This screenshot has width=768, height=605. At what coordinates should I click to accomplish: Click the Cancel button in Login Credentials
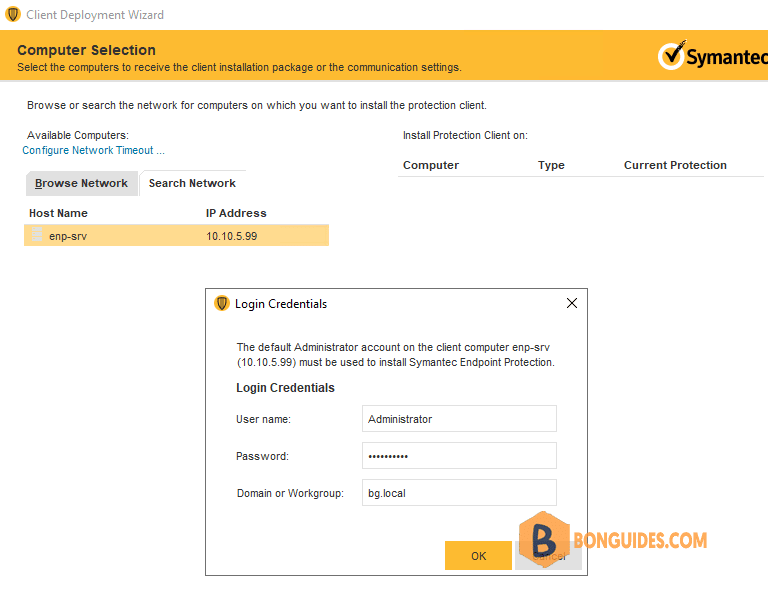[549, 556]
